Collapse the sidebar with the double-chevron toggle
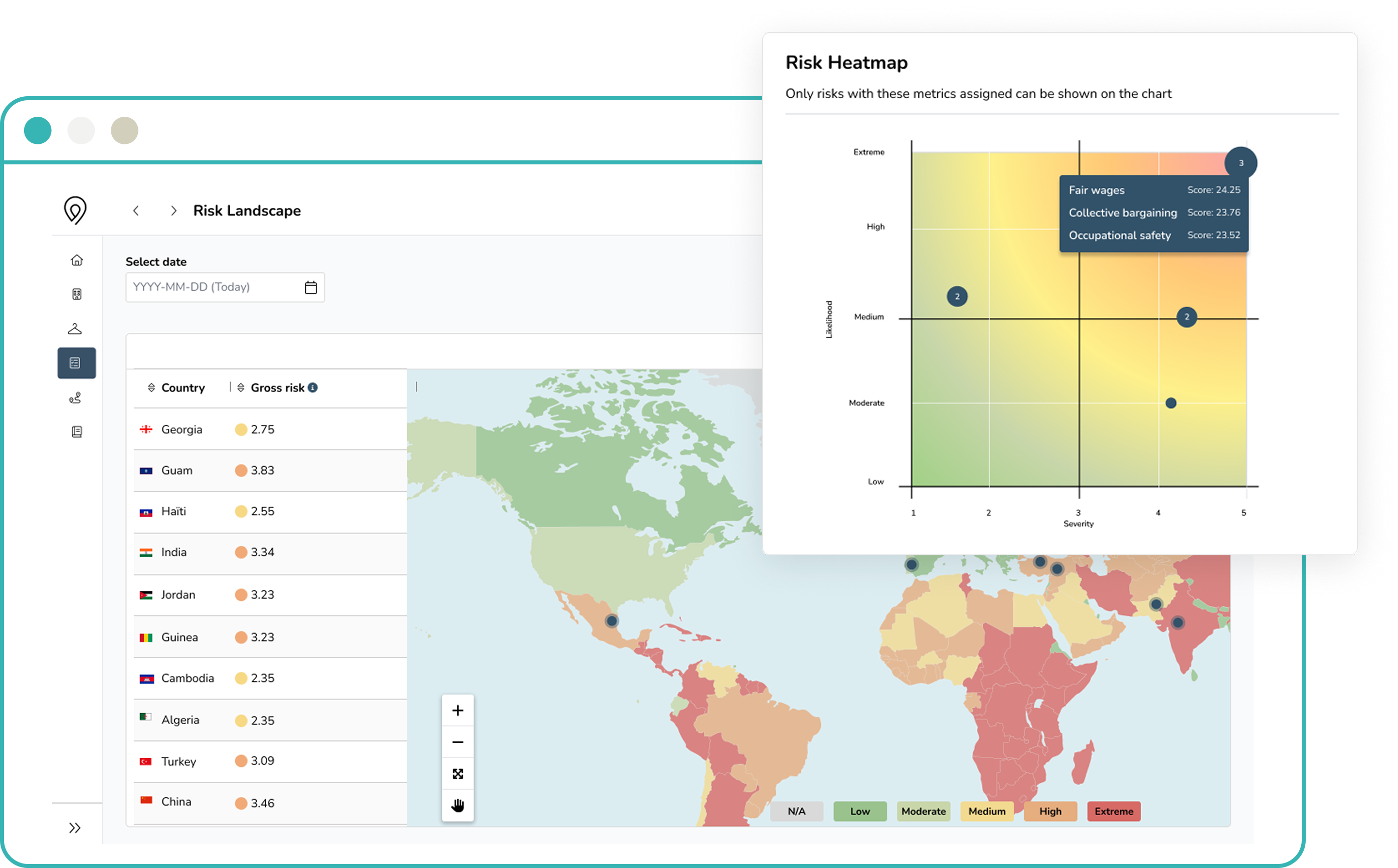Screen dimensions: 1398x868 pyautogui.click(x=75, y=827)
